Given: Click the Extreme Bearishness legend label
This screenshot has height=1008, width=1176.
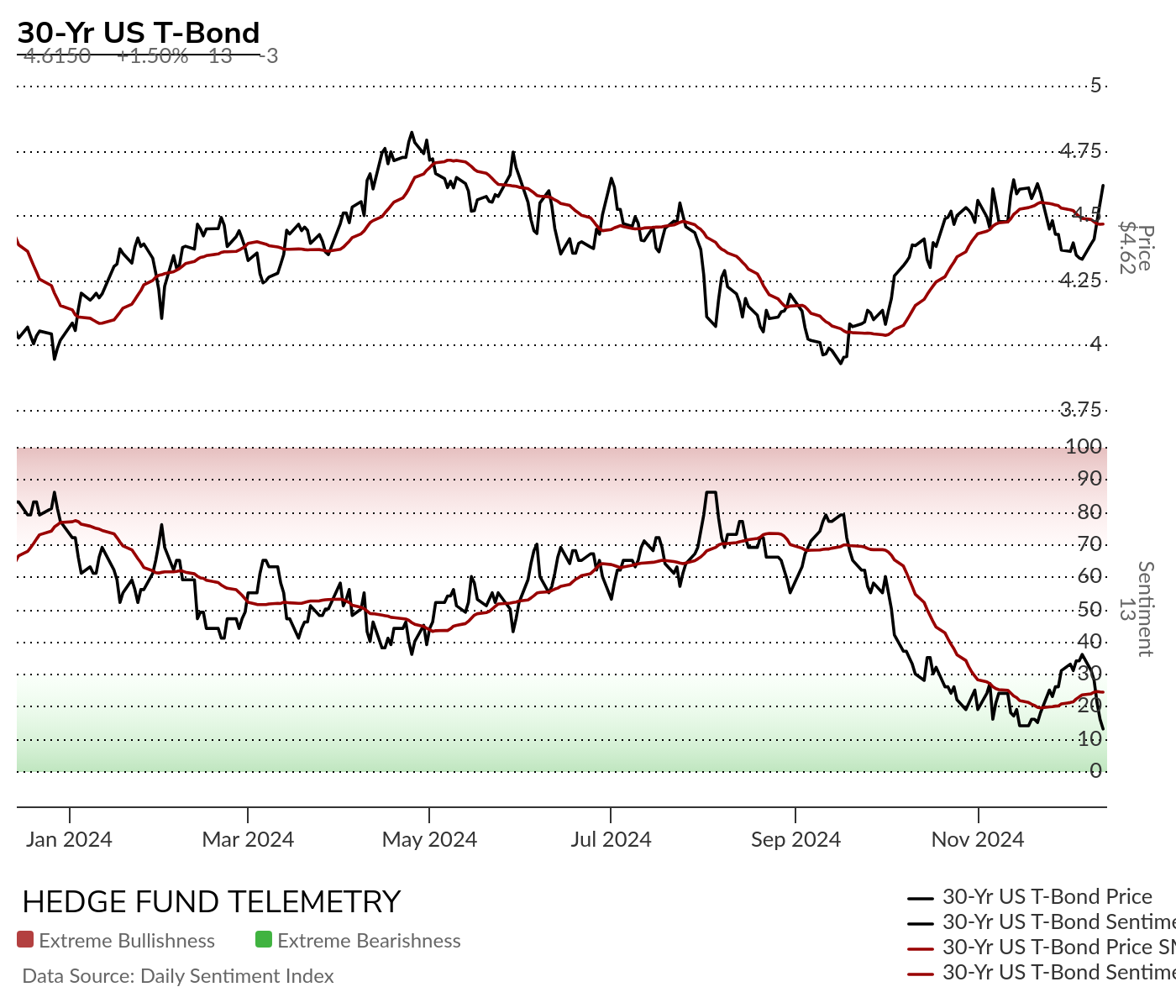Looking at the screenshot, I should pos(369,941).
